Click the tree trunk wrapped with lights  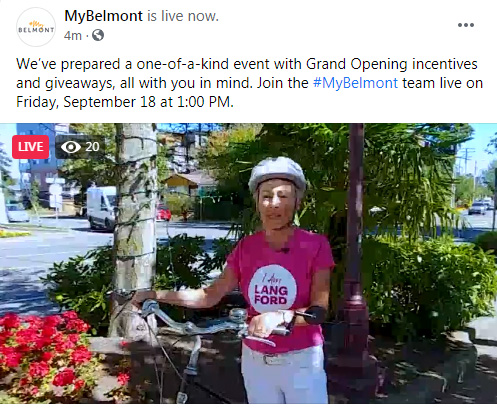(135, 230)
